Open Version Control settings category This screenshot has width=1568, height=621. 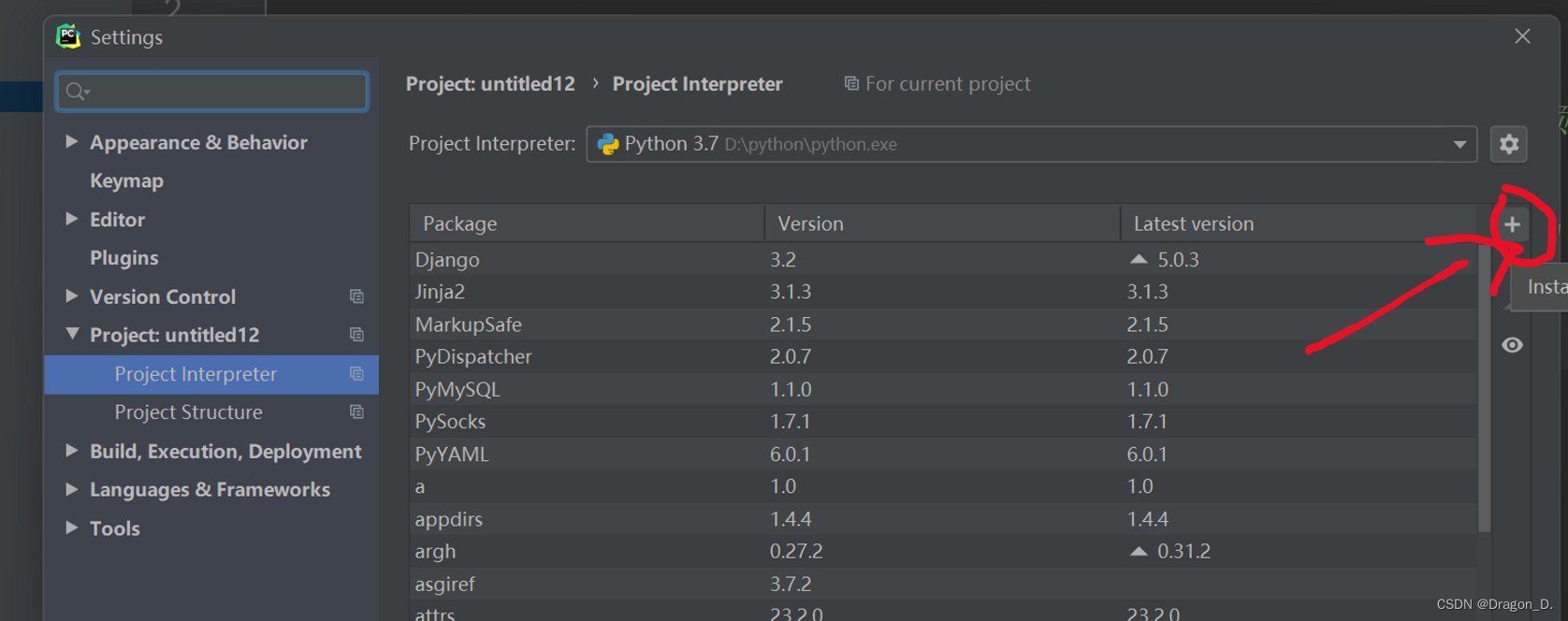163,296
